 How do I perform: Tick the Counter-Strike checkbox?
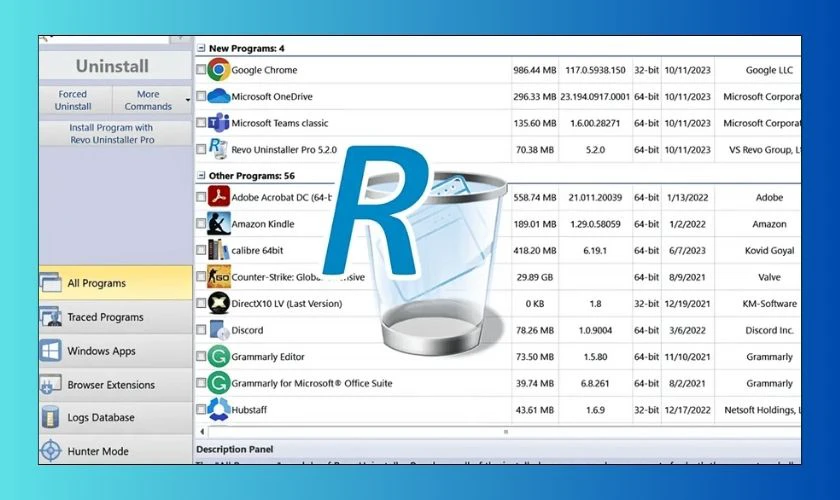(201, 277)
